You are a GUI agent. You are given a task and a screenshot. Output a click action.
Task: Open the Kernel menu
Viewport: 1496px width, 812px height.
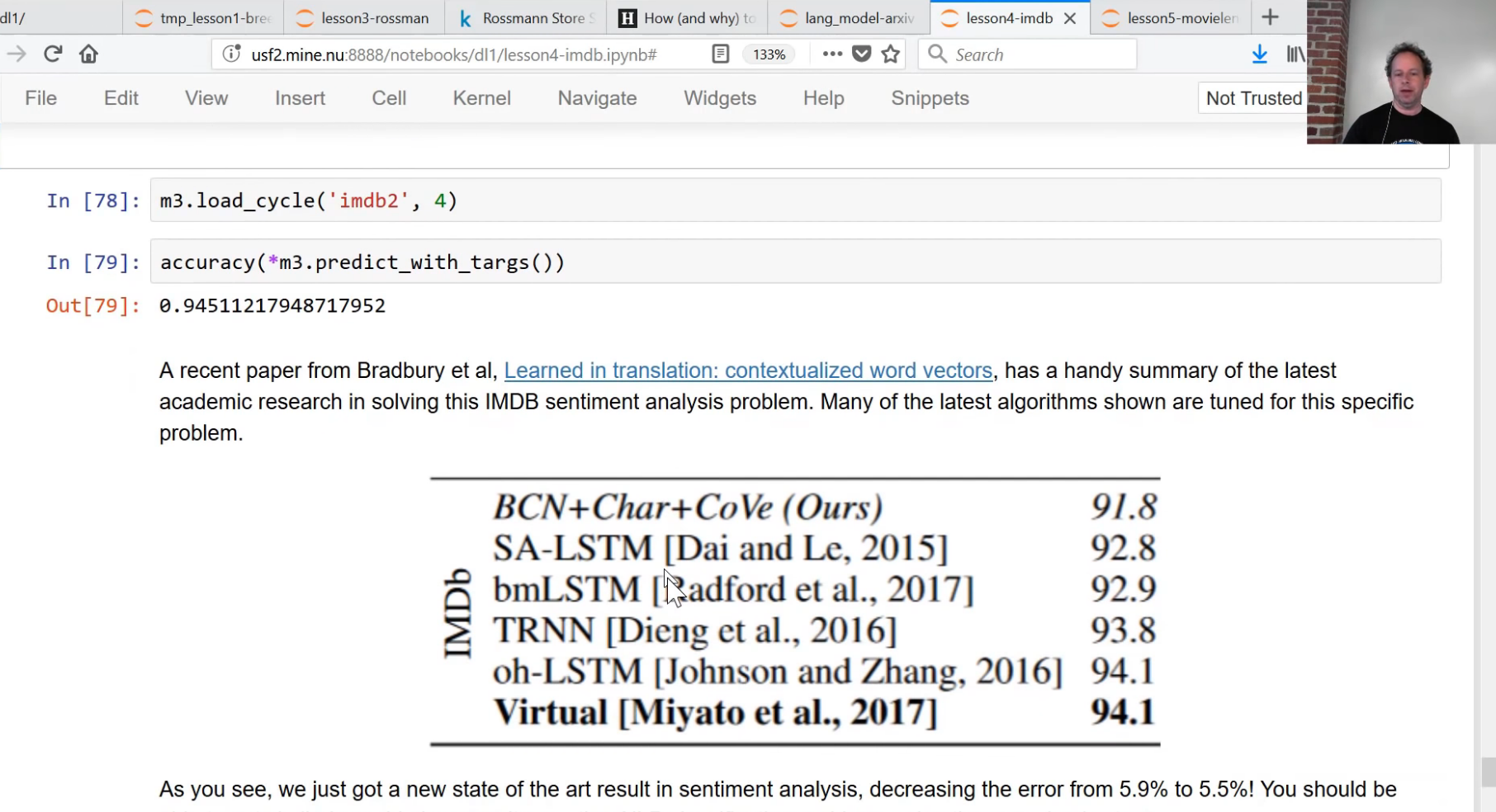pos(481,98)
